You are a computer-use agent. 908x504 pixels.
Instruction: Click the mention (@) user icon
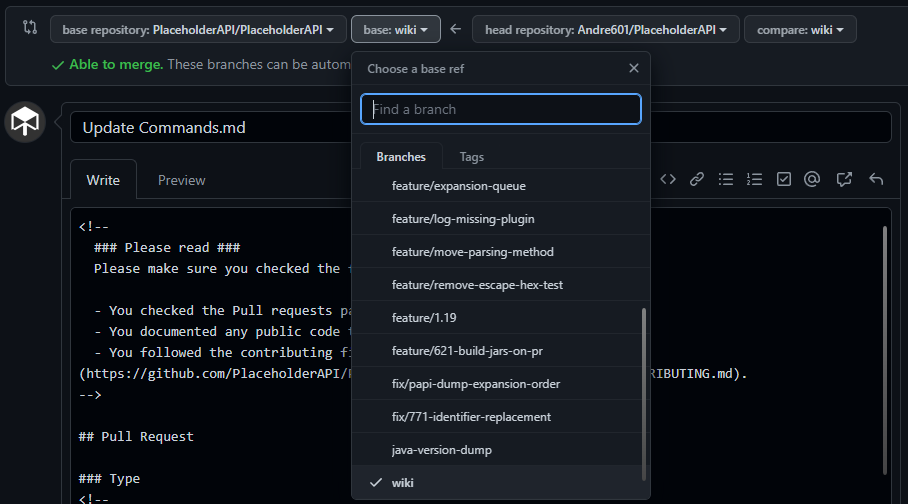click(812, 179)
